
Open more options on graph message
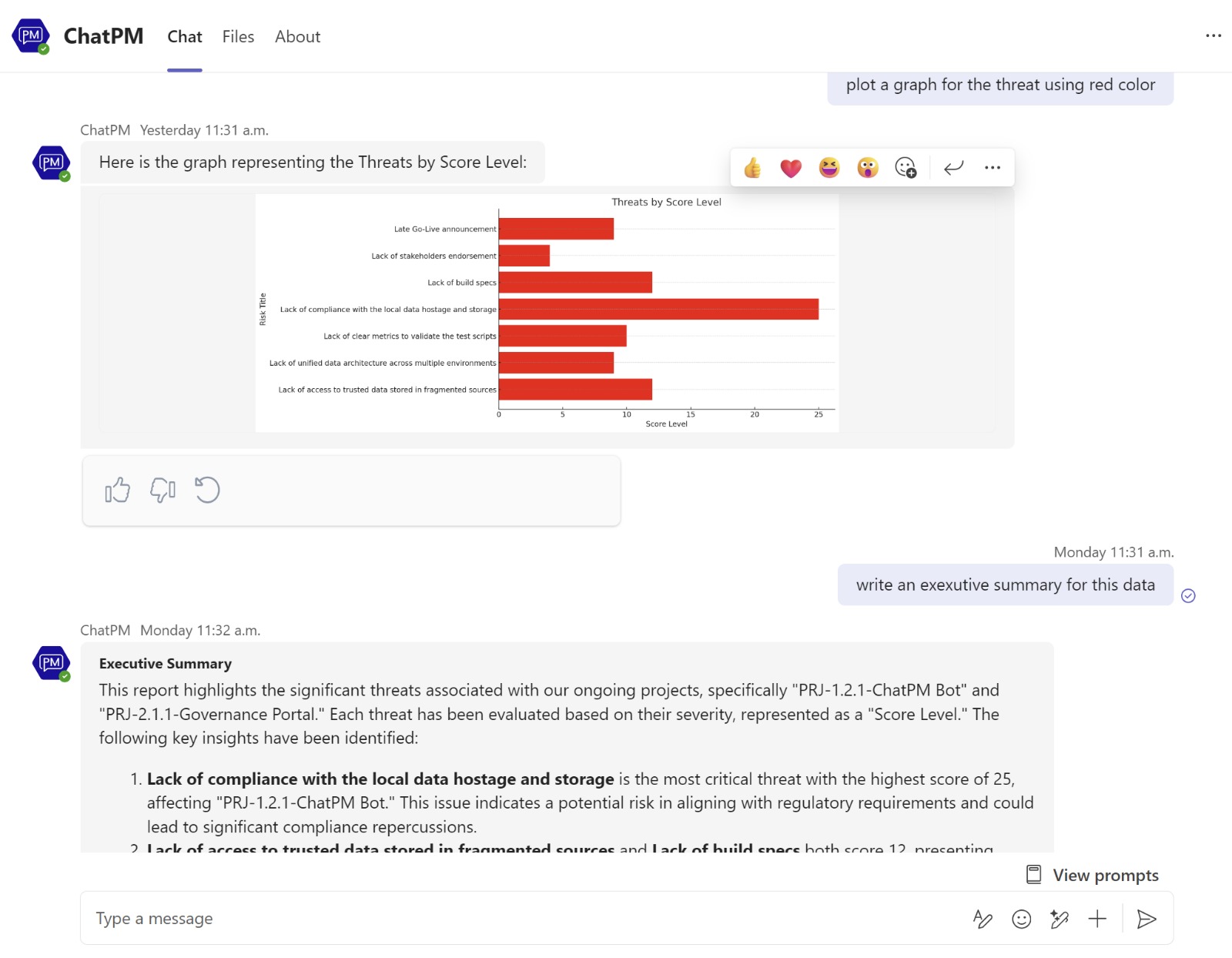point(993,168)
